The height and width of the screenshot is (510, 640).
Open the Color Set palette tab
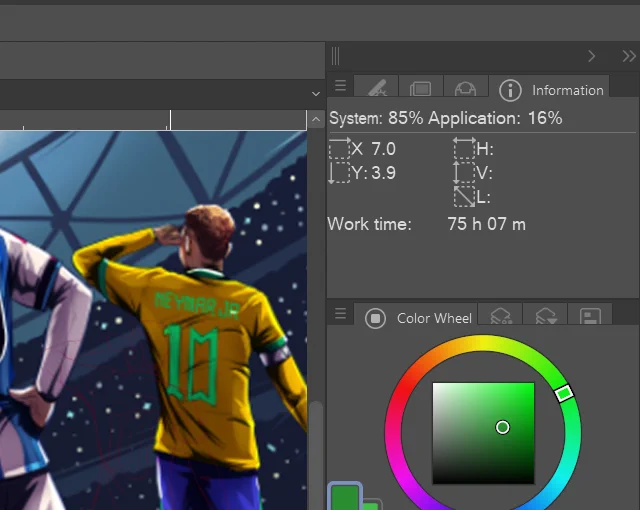[x=590, y=315]
